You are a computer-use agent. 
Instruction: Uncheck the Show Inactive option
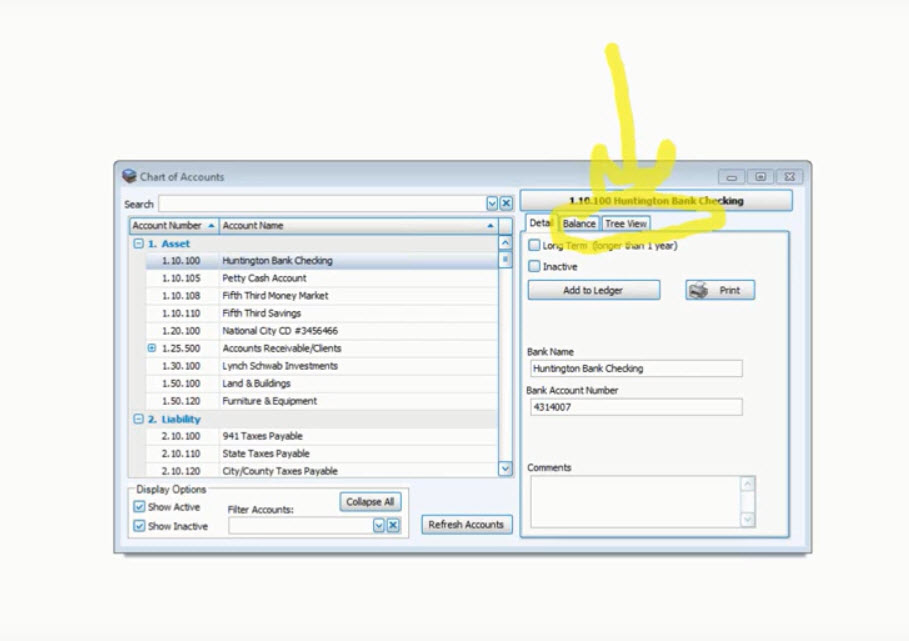[x=139, y=526]
